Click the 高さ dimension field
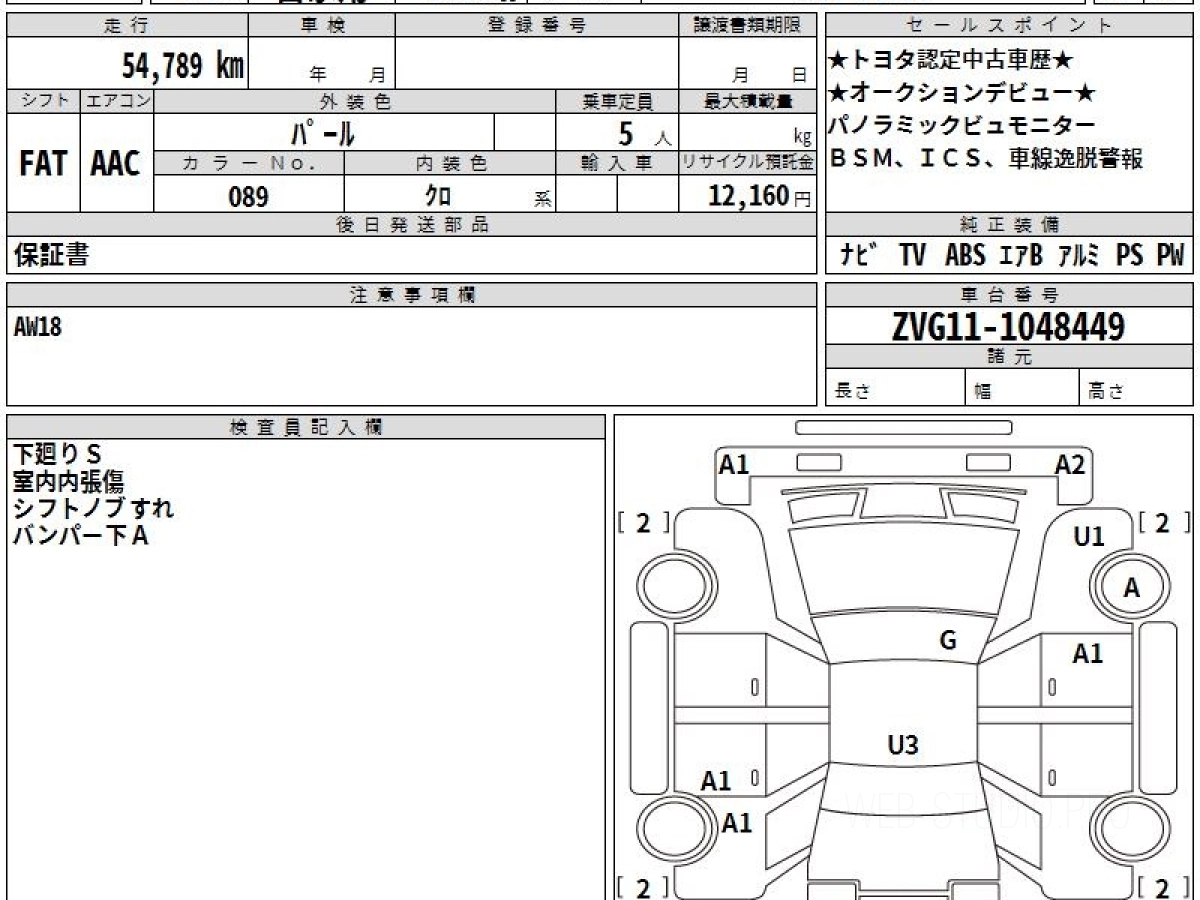The height and width of the screenshot is (900, 1200). [x=1137, y=388]
